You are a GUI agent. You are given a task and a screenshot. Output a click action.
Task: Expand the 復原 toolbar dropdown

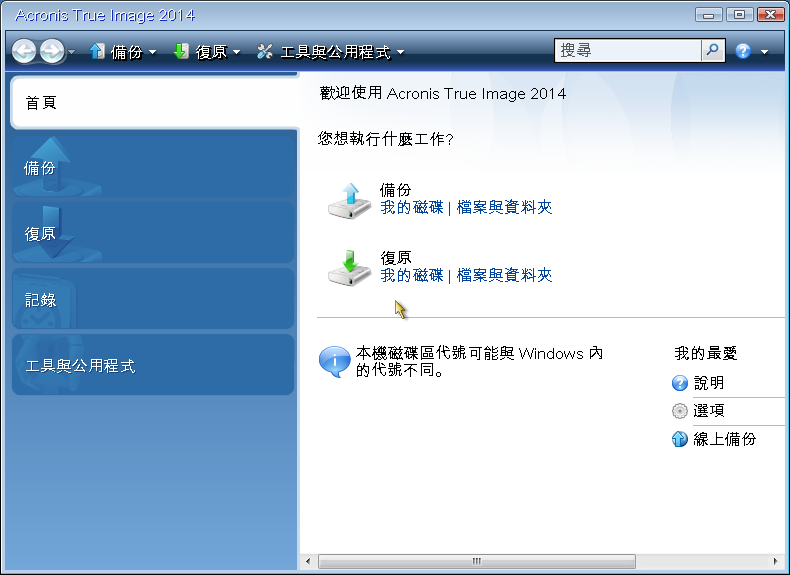[x=236, y=52]
